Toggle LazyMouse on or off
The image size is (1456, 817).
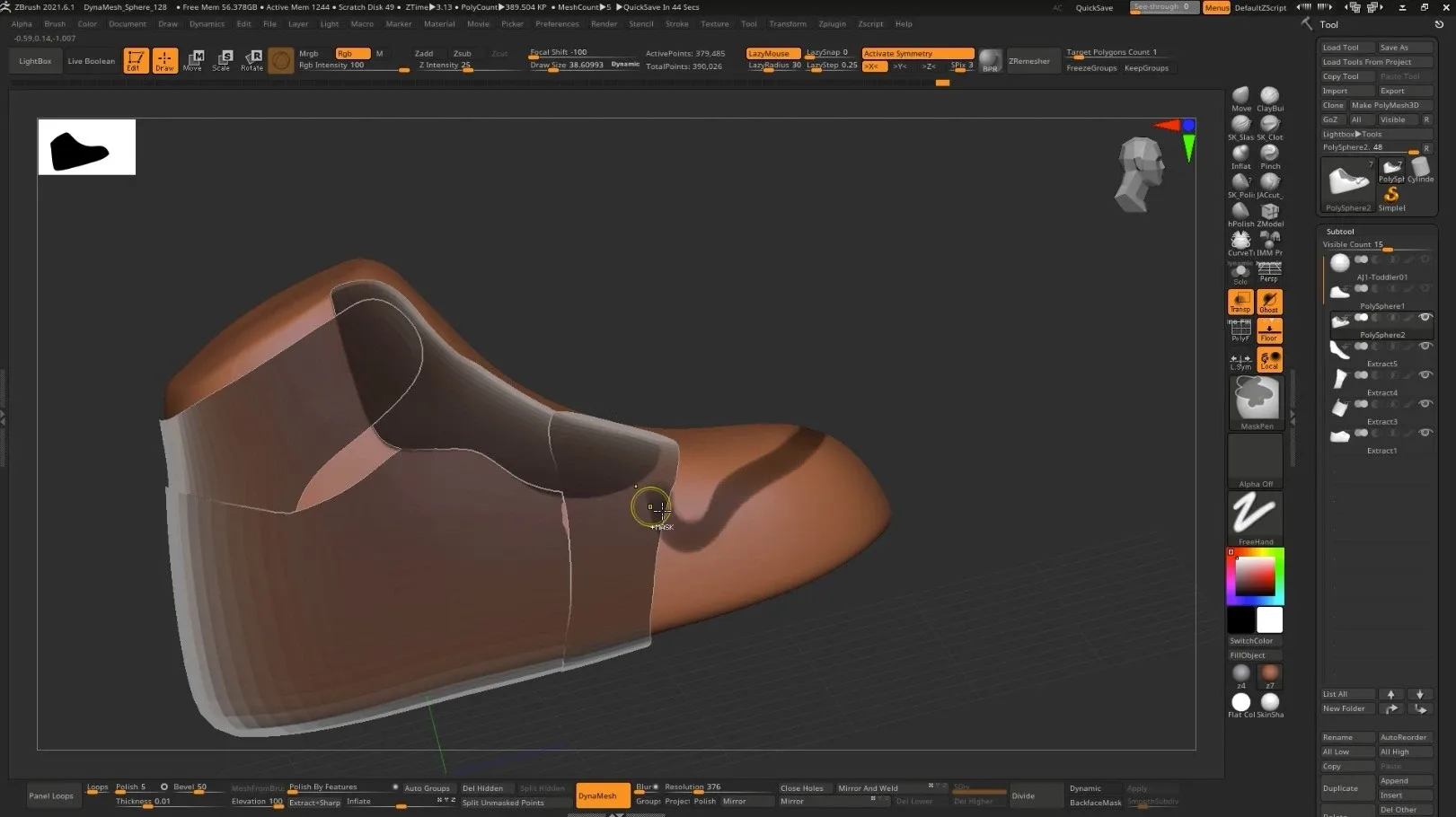point(773,53)
